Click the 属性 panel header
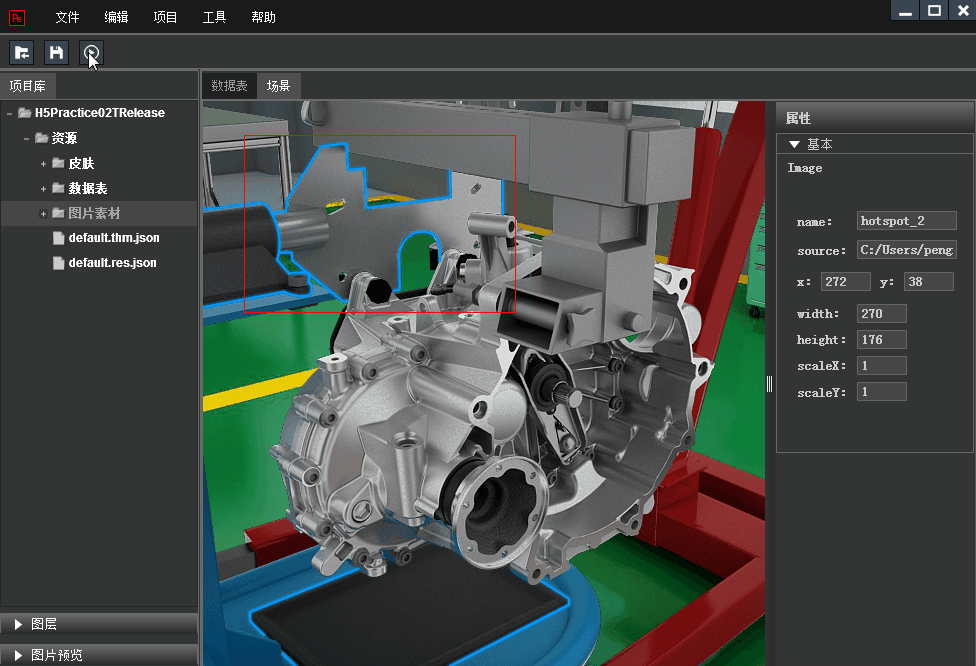This screenshot has width=976, height=666. pyautogui.click(x=875, y=117)
